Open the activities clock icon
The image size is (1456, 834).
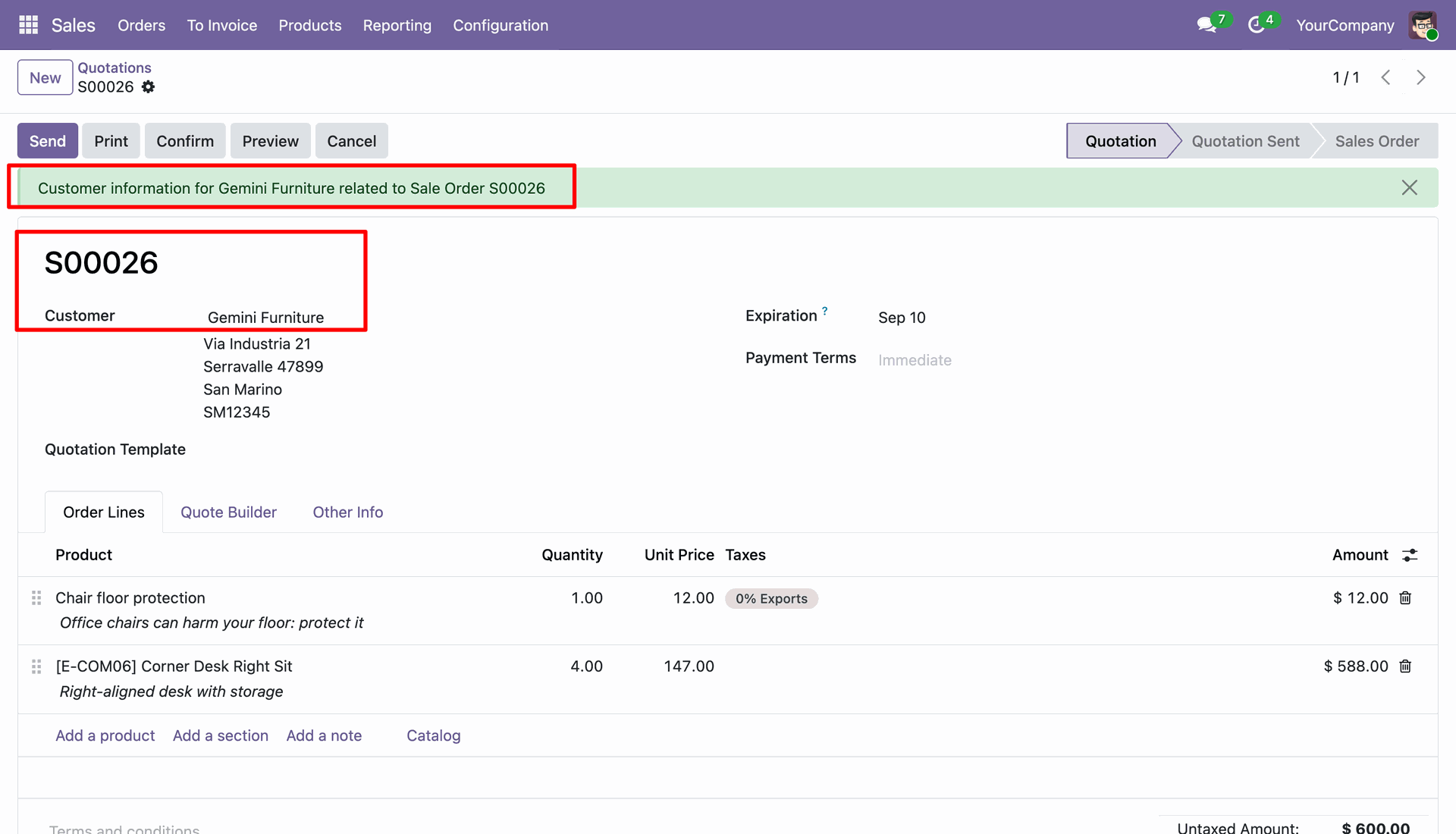click(1256, 25)
